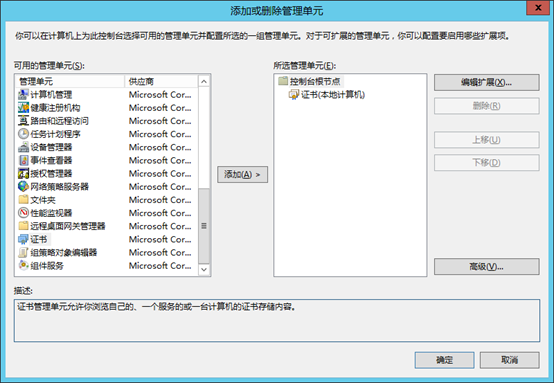This screenshot has height=383, width=554.
Task: Select 证书(本地计算机) tree node
Action: [x=333, y=95]
